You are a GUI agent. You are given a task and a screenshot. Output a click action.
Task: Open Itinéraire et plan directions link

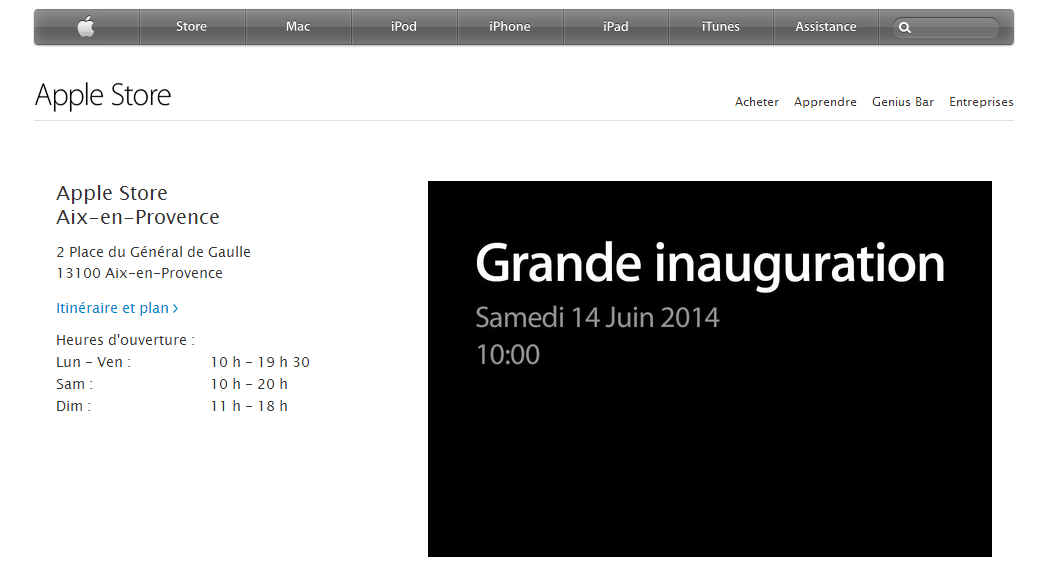tap(117, 308)
